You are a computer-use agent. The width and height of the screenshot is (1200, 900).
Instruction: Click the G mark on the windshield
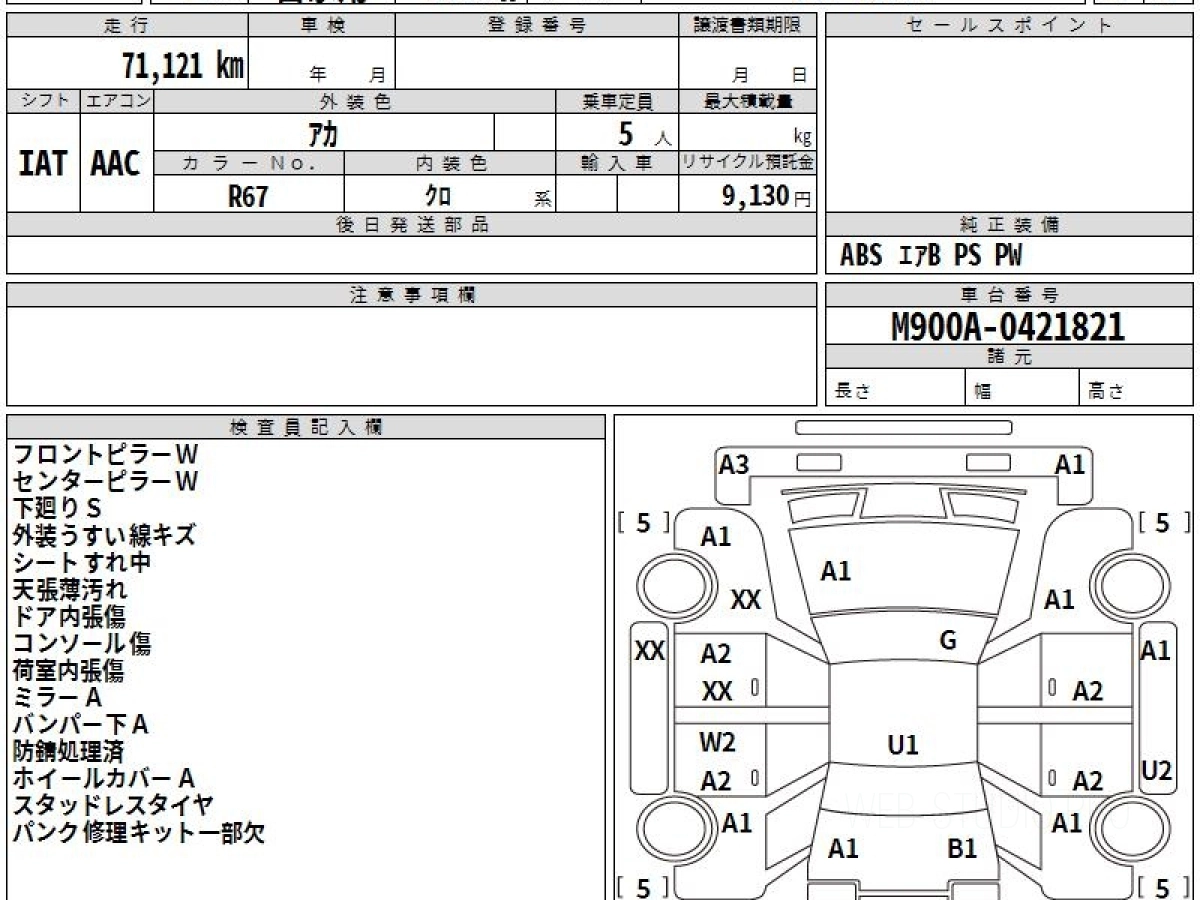point(948,641)
